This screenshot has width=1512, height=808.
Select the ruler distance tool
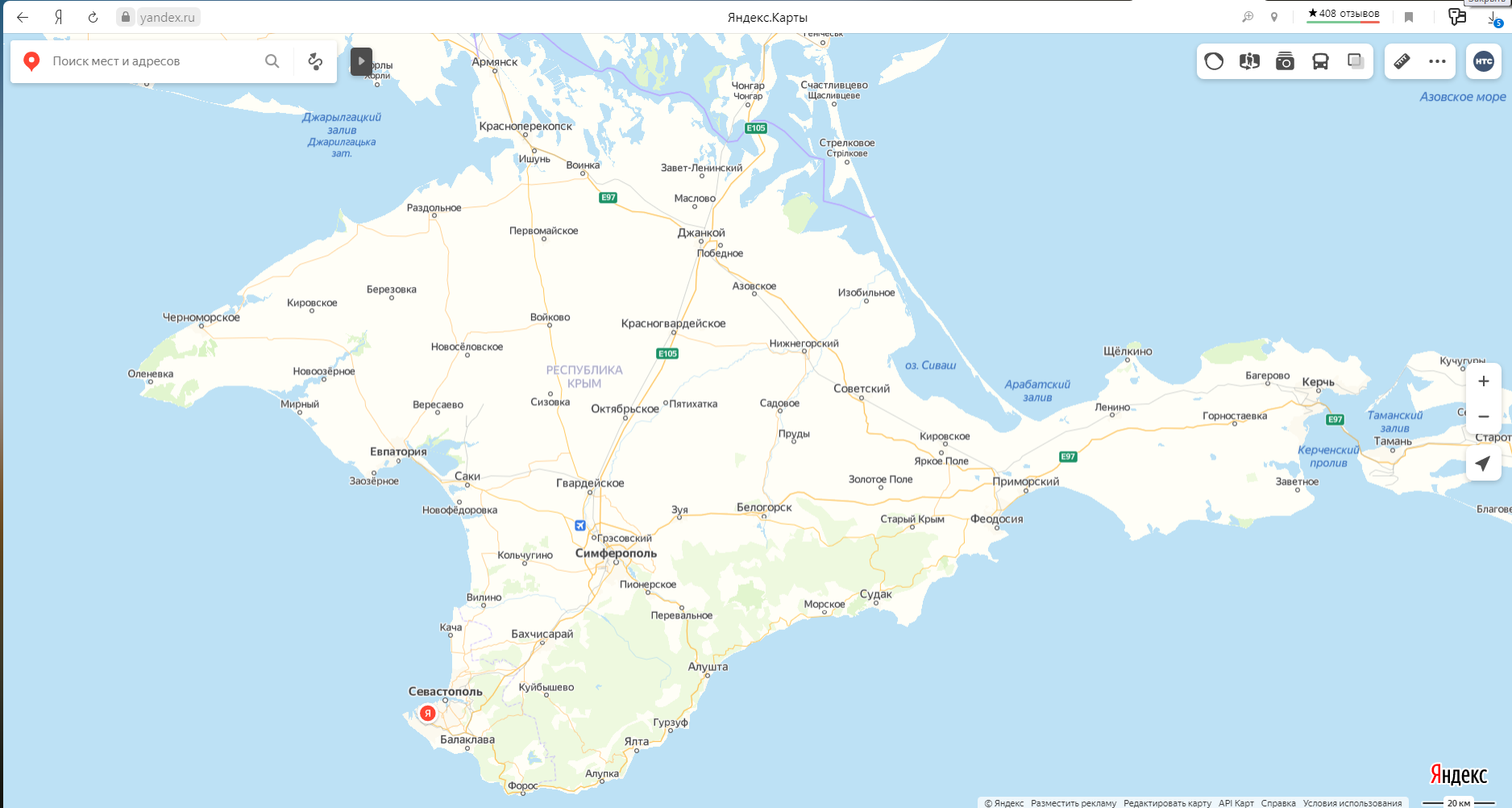(x=1402, y=61)
